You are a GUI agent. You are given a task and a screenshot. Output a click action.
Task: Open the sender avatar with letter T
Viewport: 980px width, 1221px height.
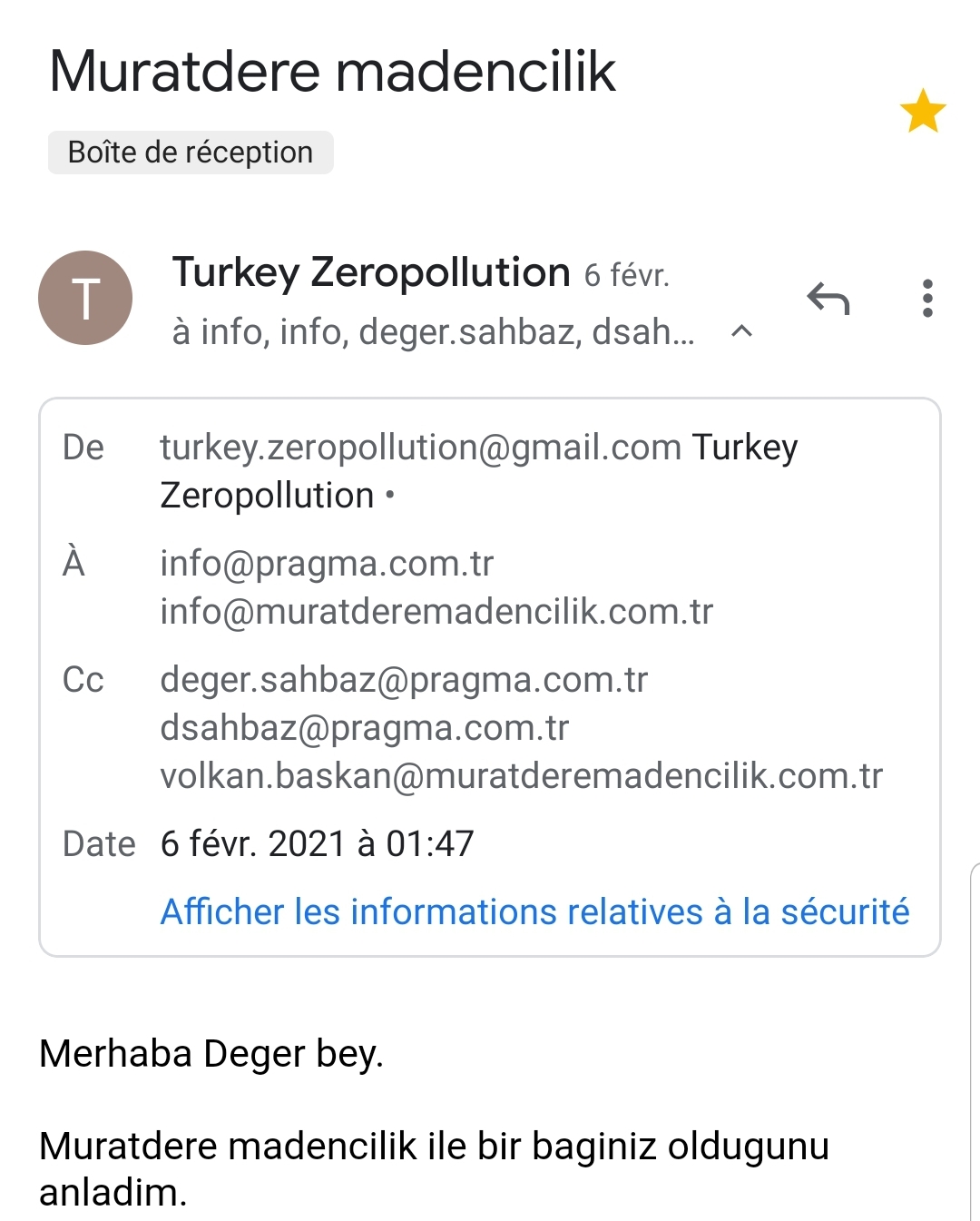[85, 298]
